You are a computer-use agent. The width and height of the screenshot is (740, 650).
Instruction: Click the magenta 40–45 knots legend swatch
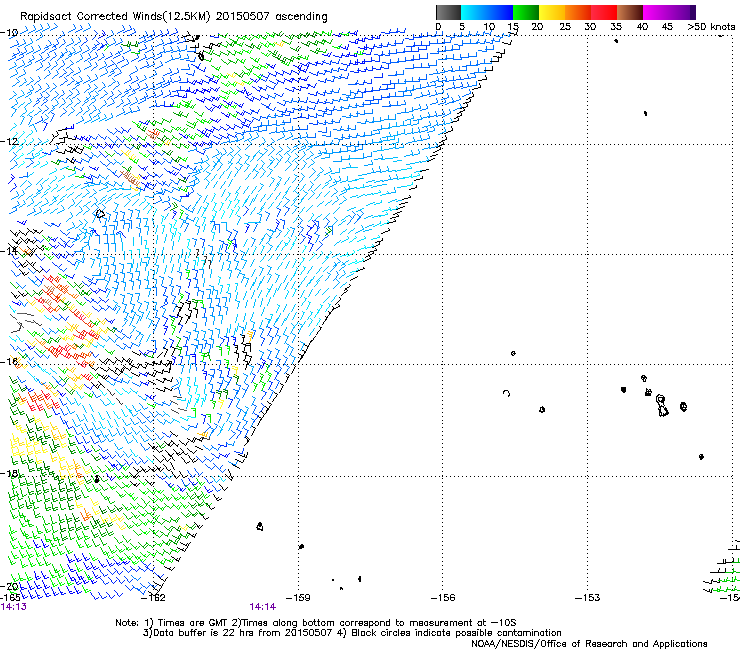coord(656,12)
